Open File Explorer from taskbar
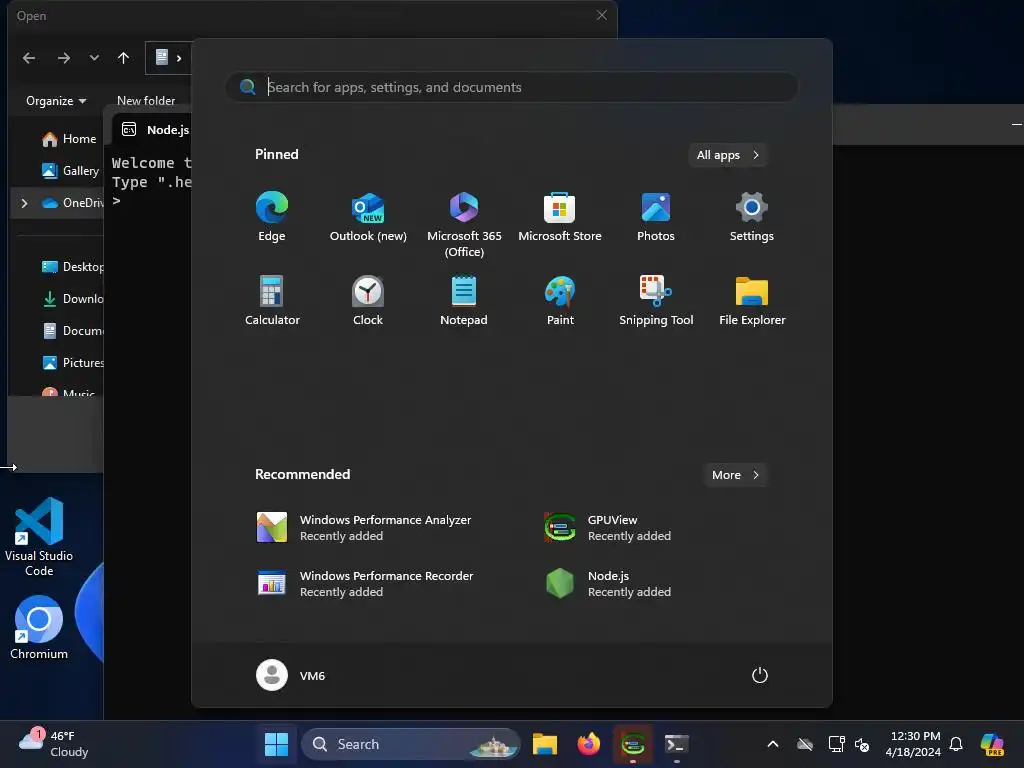 [x=545, y=744]
